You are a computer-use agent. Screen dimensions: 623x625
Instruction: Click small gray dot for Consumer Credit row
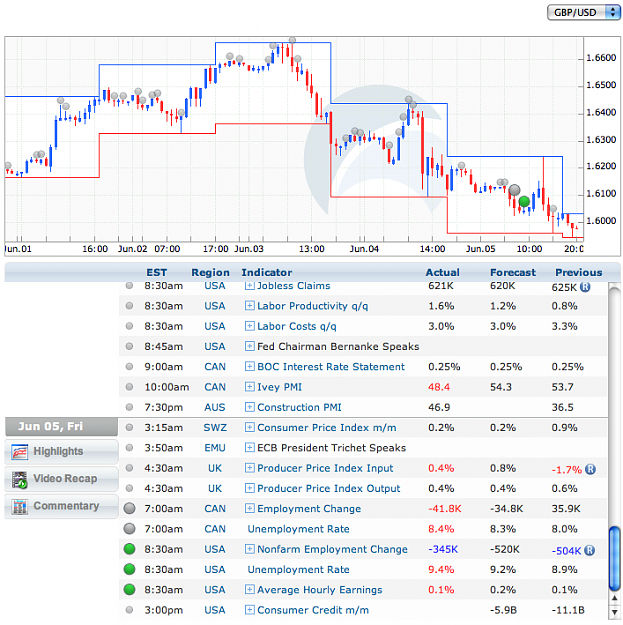129,610
